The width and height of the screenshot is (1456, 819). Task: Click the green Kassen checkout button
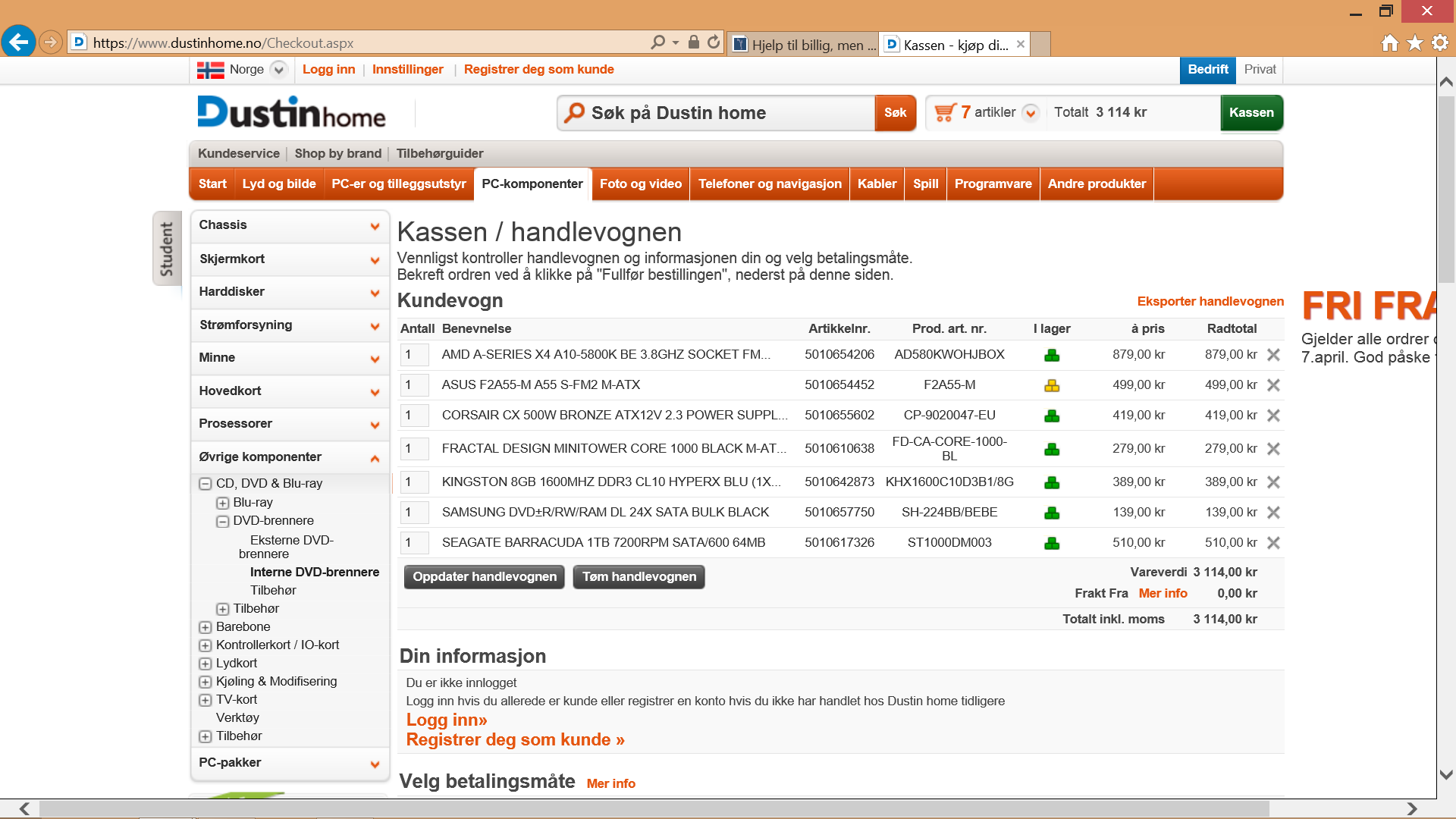[x=1251, y=113]
